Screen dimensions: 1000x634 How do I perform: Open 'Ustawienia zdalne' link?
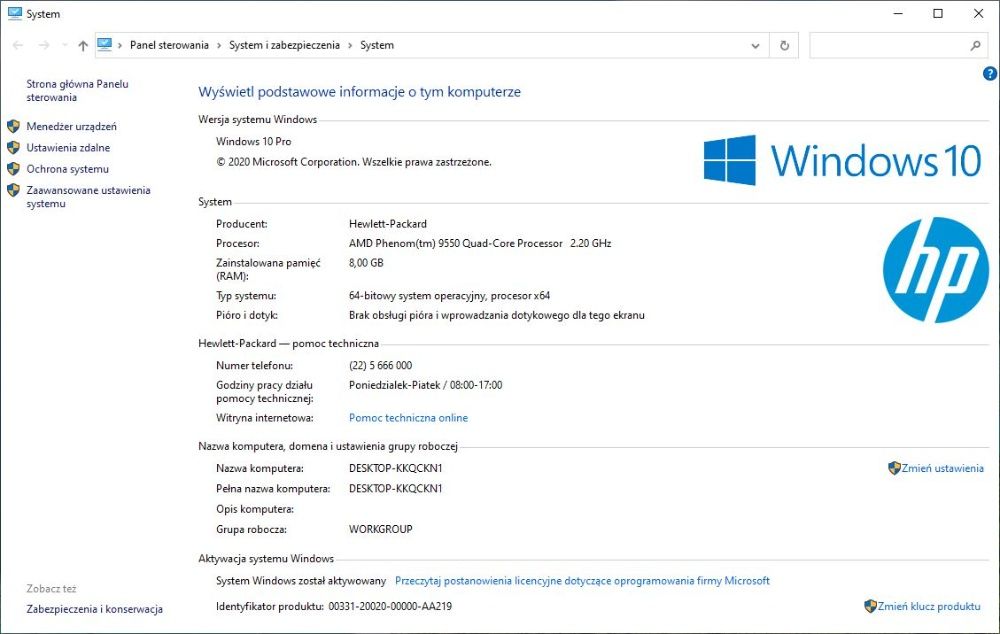click(68, 147)
